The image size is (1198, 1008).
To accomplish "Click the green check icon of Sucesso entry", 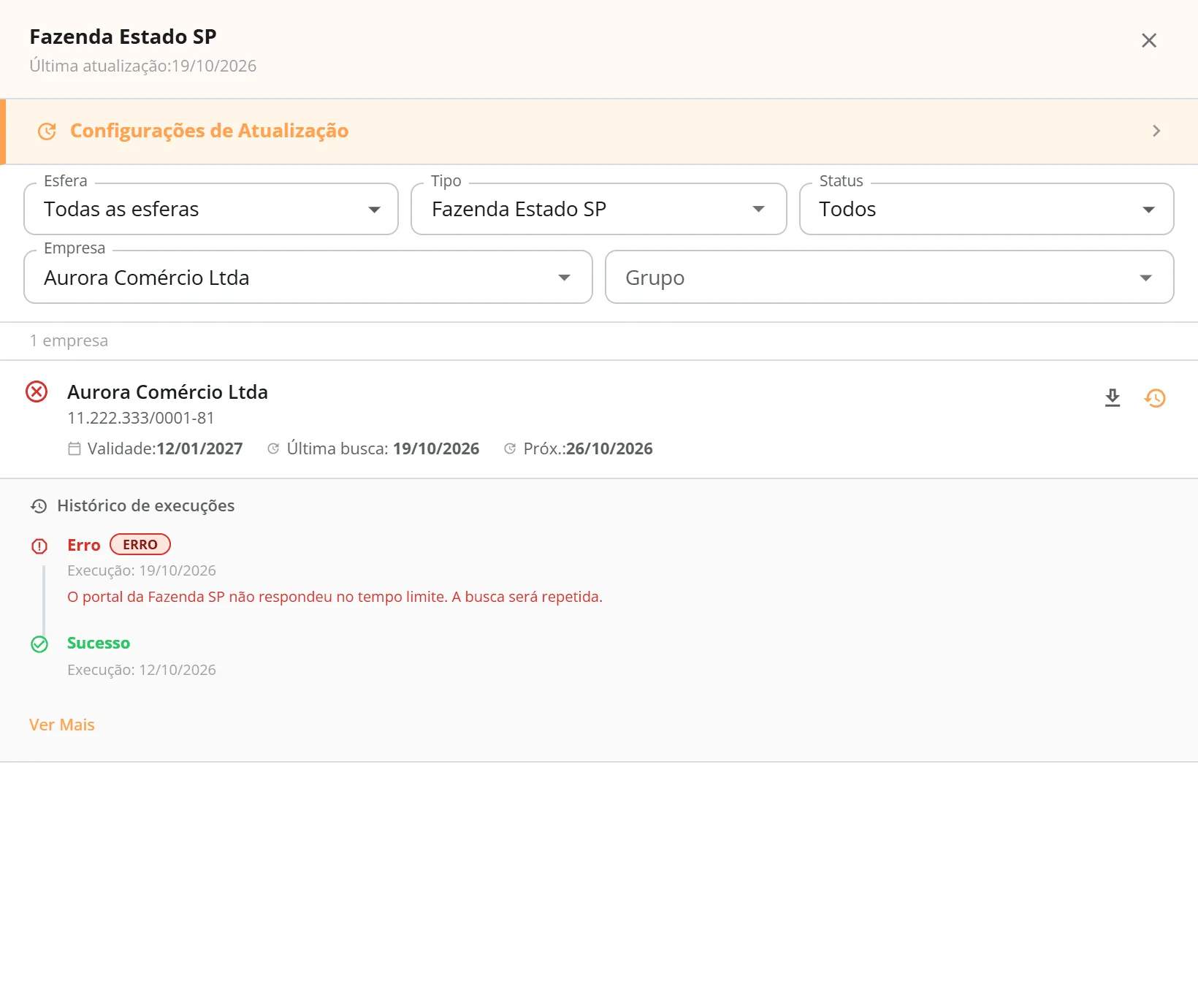I will tap(39, 644).
